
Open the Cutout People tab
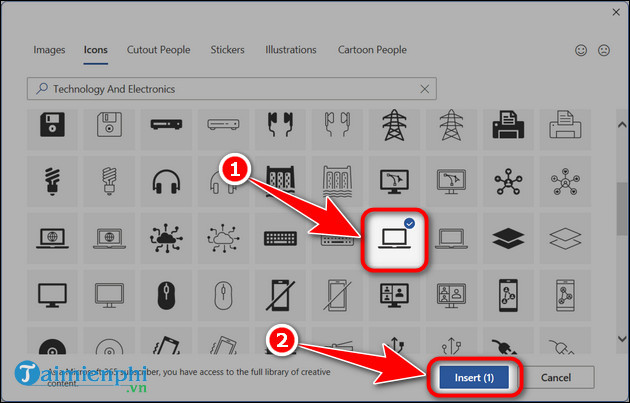pyautogui.click(x=159, y=49)
